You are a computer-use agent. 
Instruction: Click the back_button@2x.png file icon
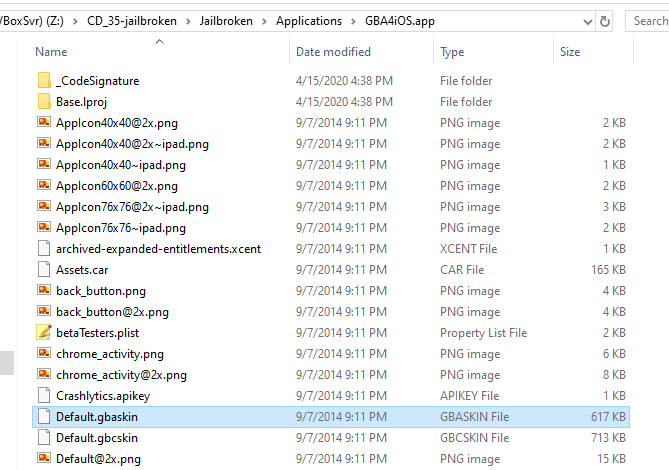(x=44, y=311)
